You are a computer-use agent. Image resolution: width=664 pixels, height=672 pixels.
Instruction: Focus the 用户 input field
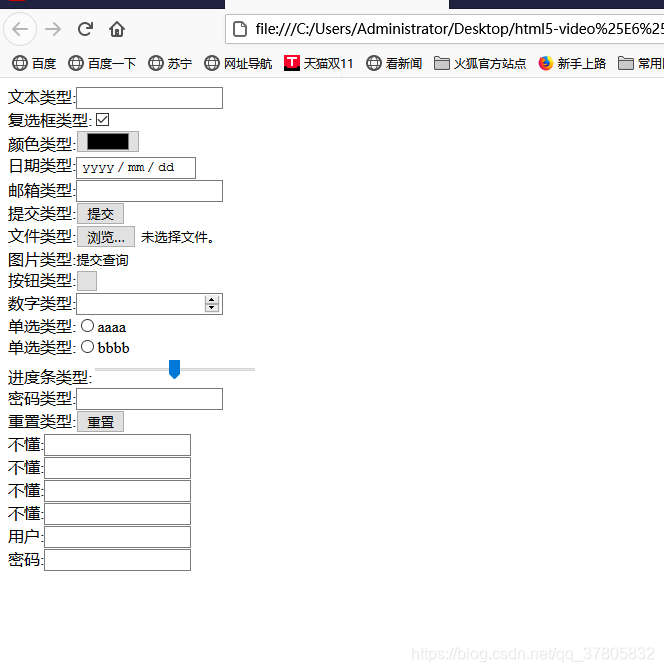click(117, 537)
